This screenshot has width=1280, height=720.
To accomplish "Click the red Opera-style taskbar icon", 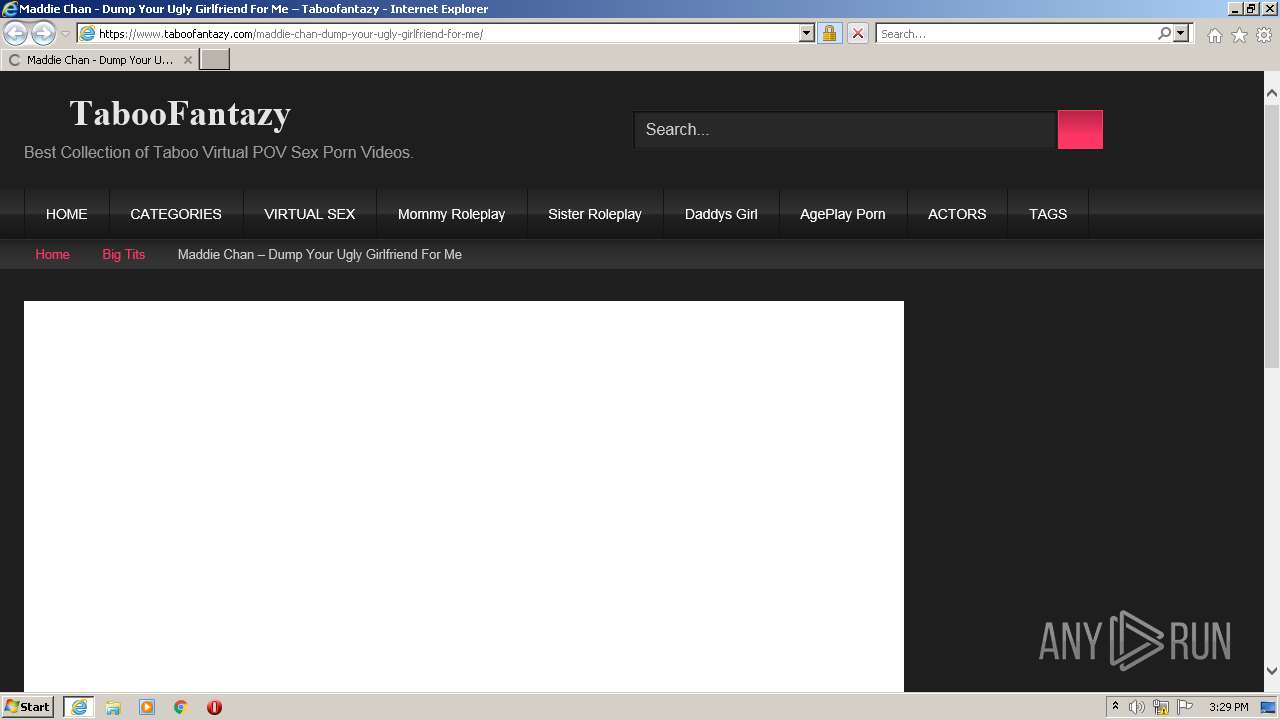I will point(214,707).
